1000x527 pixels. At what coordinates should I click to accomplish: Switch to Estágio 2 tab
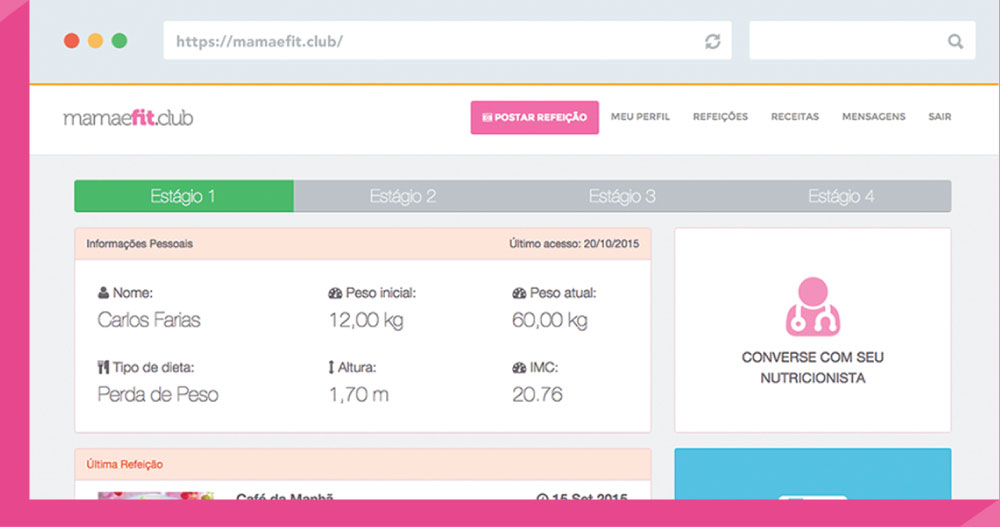[x=403, y=196]
